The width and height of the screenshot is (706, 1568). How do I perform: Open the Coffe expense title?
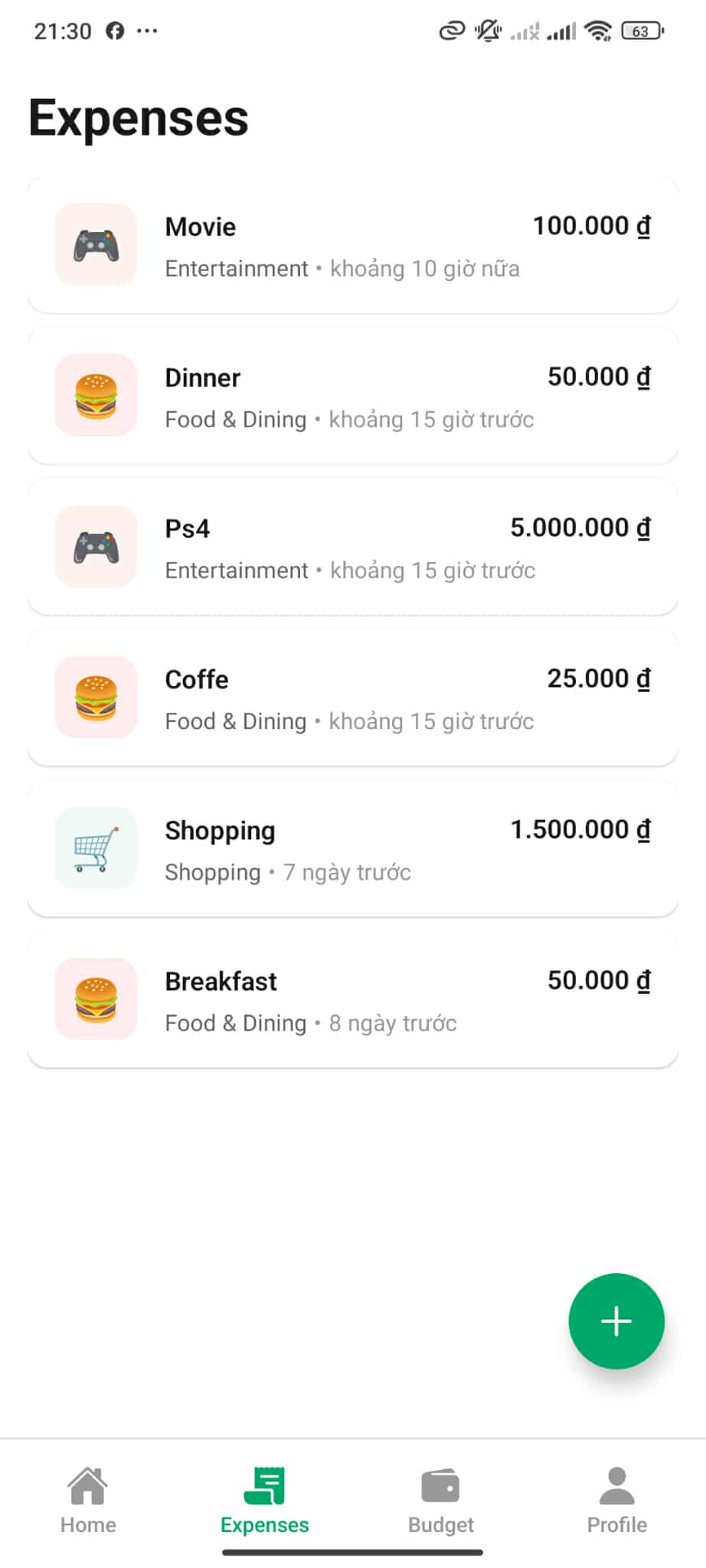click(x=197, y=680)
